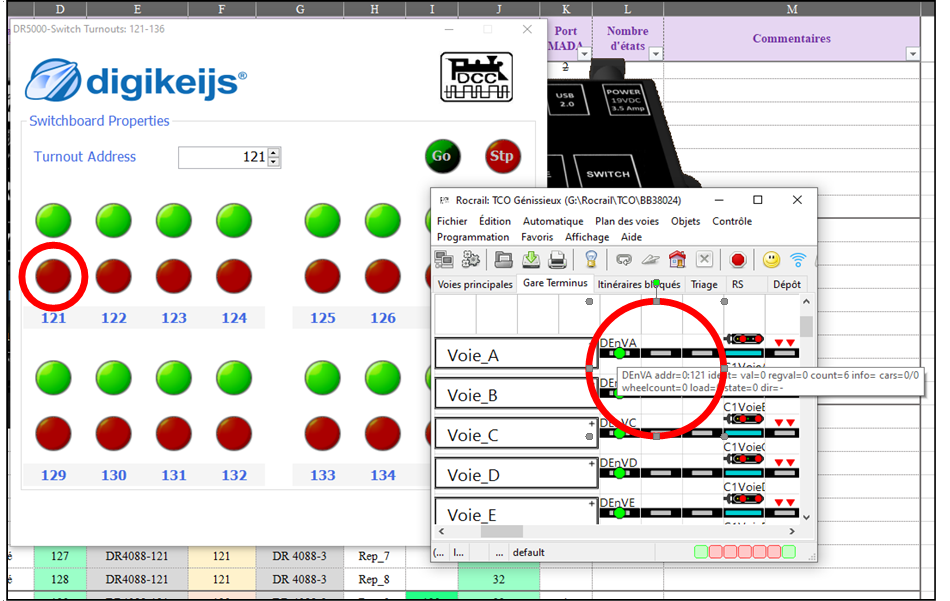Open the Automatique menu
This screenshot has height=601, width=950.
(553, 221)
